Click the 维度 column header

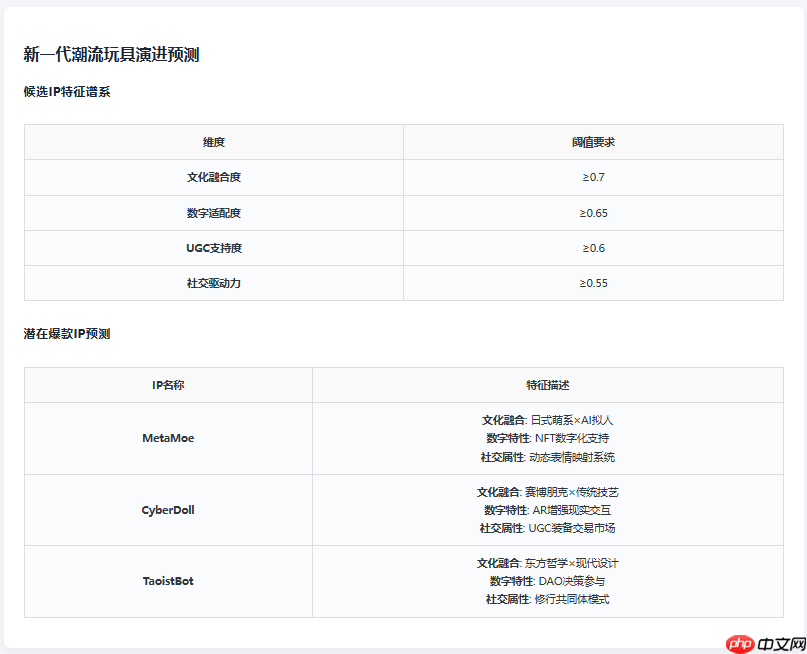[x=214, y=142]
